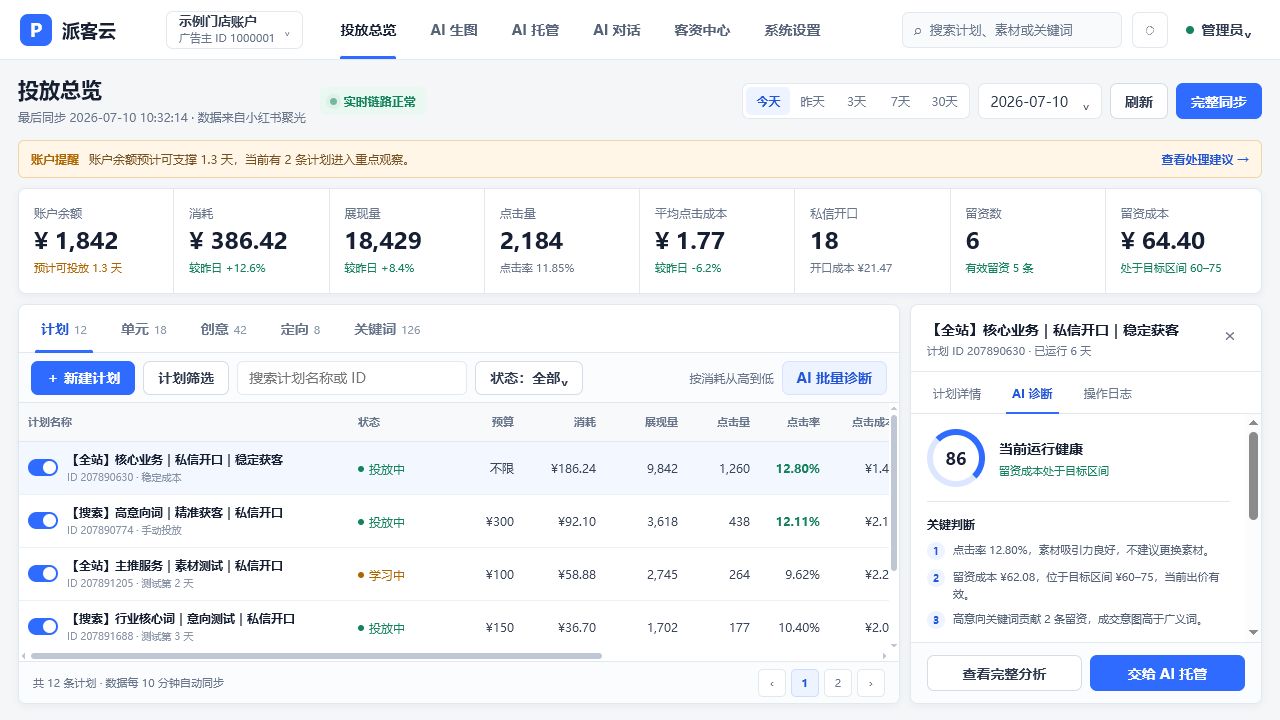Toggle the 高意向词 精准获客 plan switch
The width and height of the screenshot is (1280, 720).
pos(43,520)
